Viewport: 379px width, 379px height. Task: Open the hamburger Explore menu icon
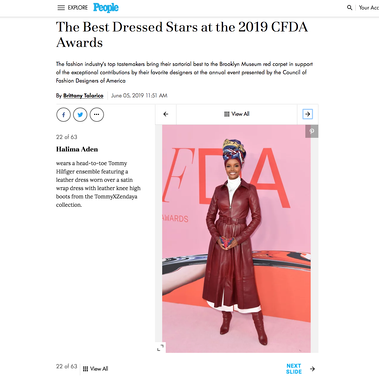61,7
